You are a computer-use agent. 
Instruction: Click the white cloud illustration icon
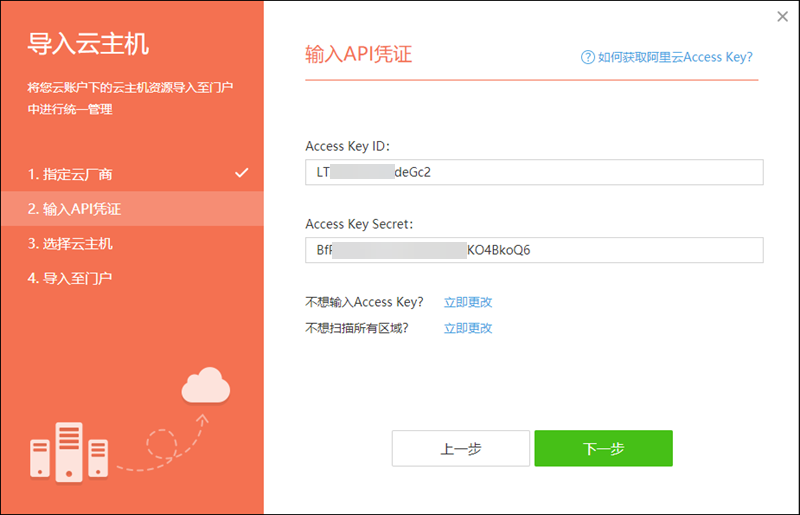point(206,386)
